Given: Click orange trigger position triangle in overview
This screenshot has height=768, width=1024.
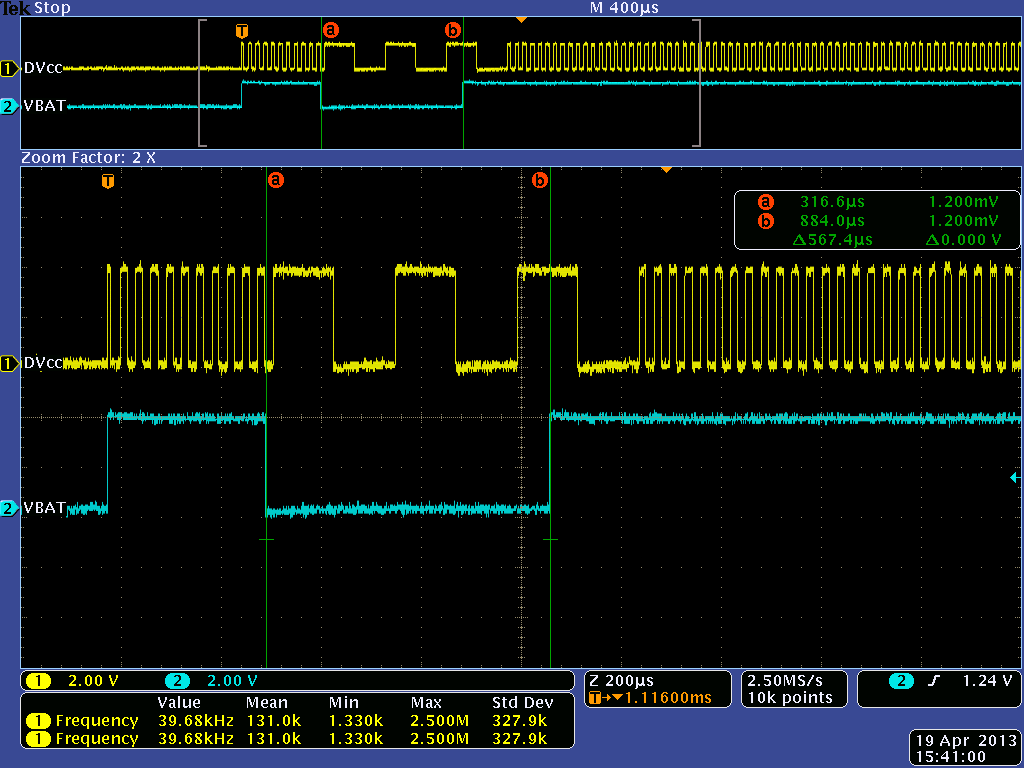Looking at the screenshot, I should 520,20.
